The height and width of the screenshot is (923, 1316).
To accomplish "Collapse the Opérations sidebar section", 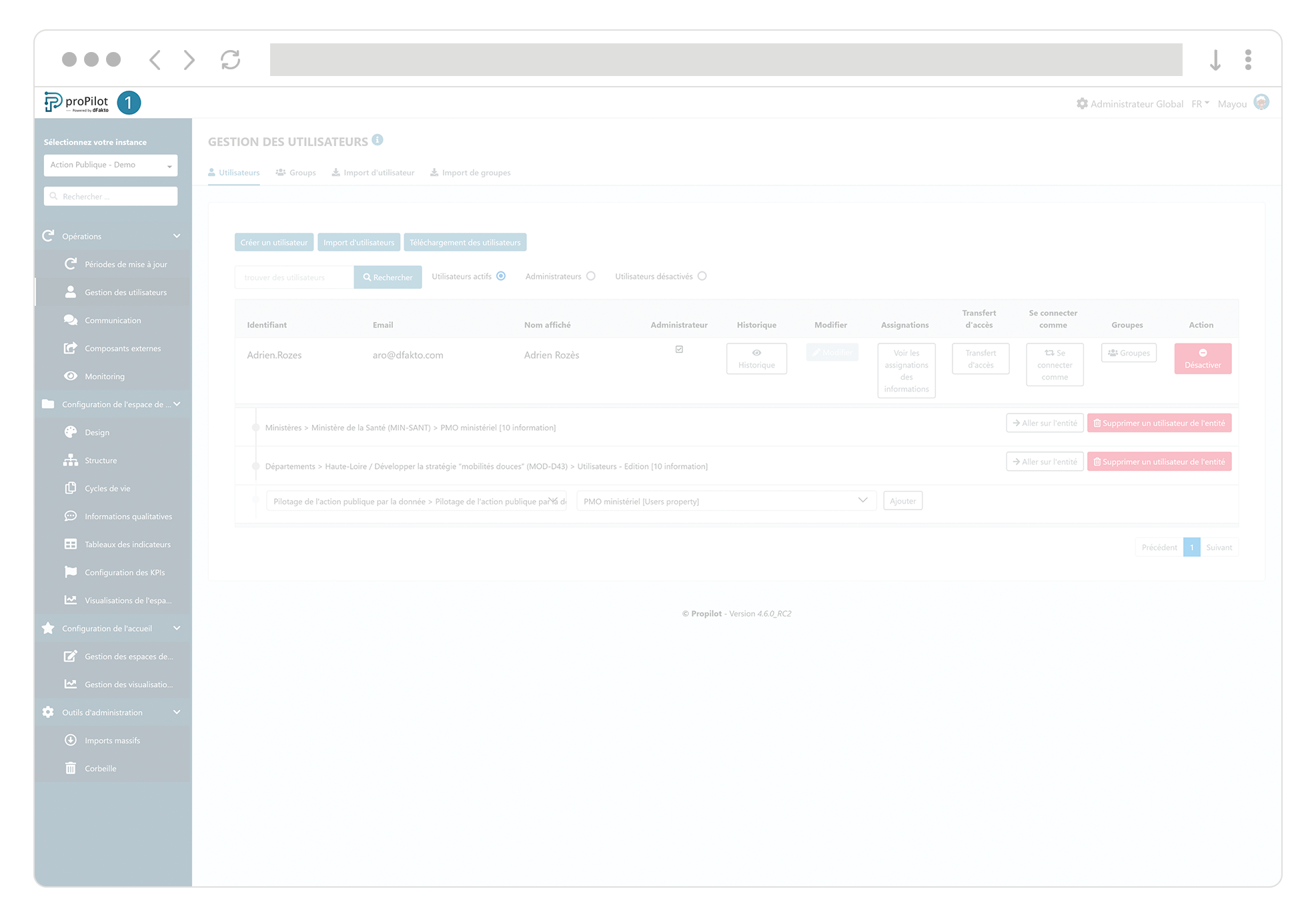I will tap(177, 236).
